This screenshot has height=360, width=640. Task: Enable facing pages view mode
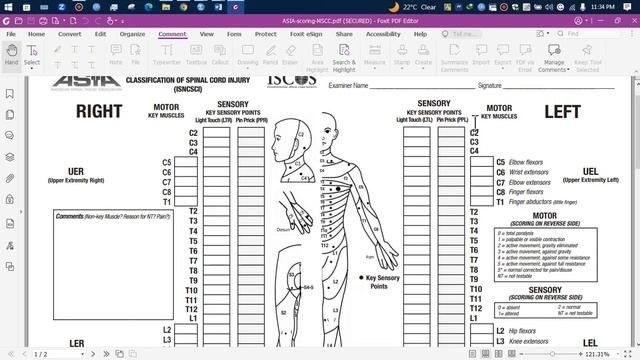(498, 354)
